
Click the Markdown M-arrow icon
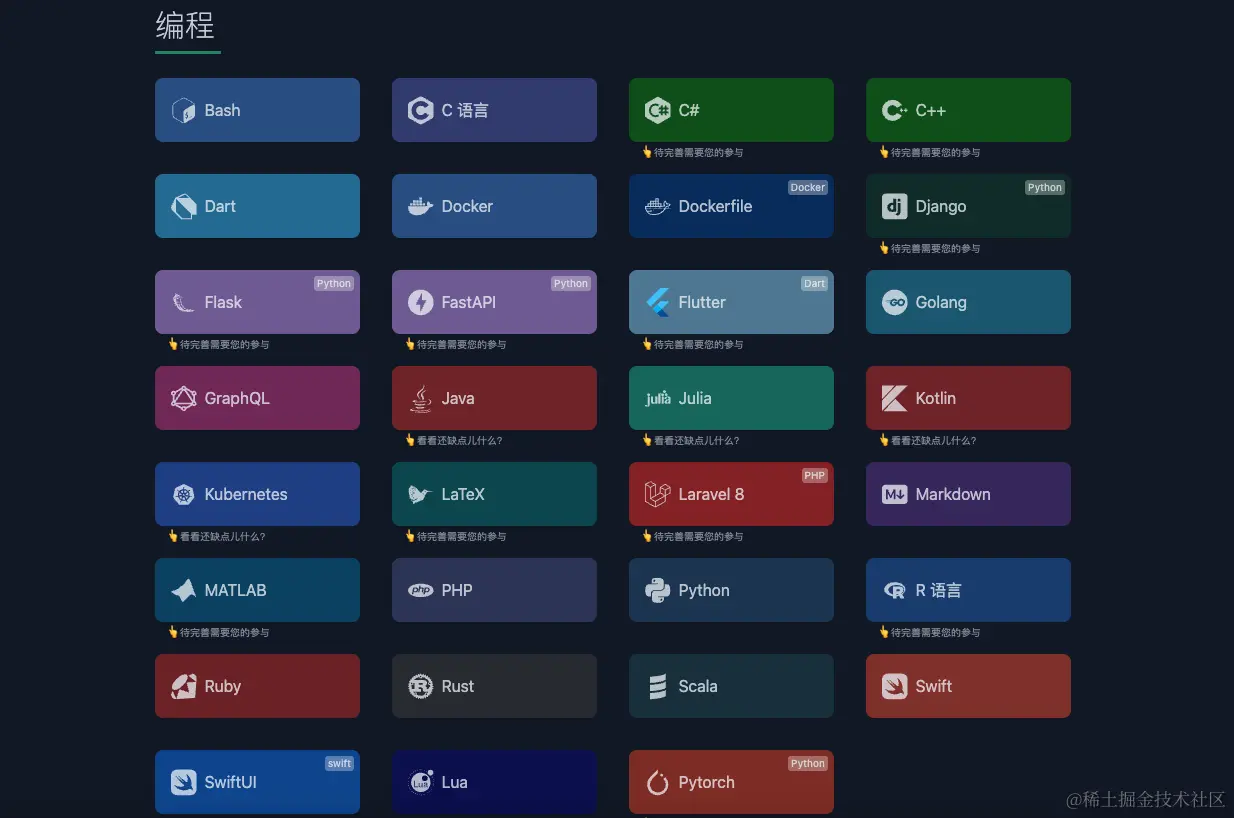[x=894, y=494]
